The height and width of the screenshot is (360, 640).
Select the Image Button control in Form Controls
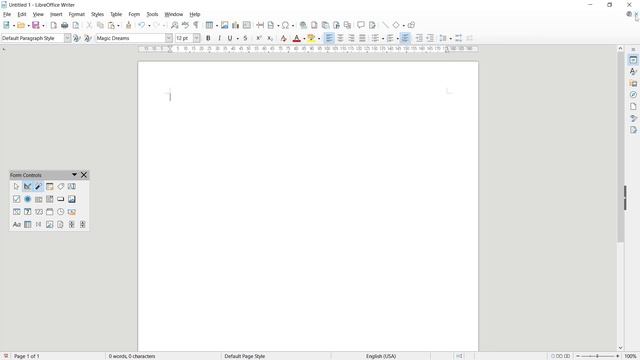tap(72, 199)
